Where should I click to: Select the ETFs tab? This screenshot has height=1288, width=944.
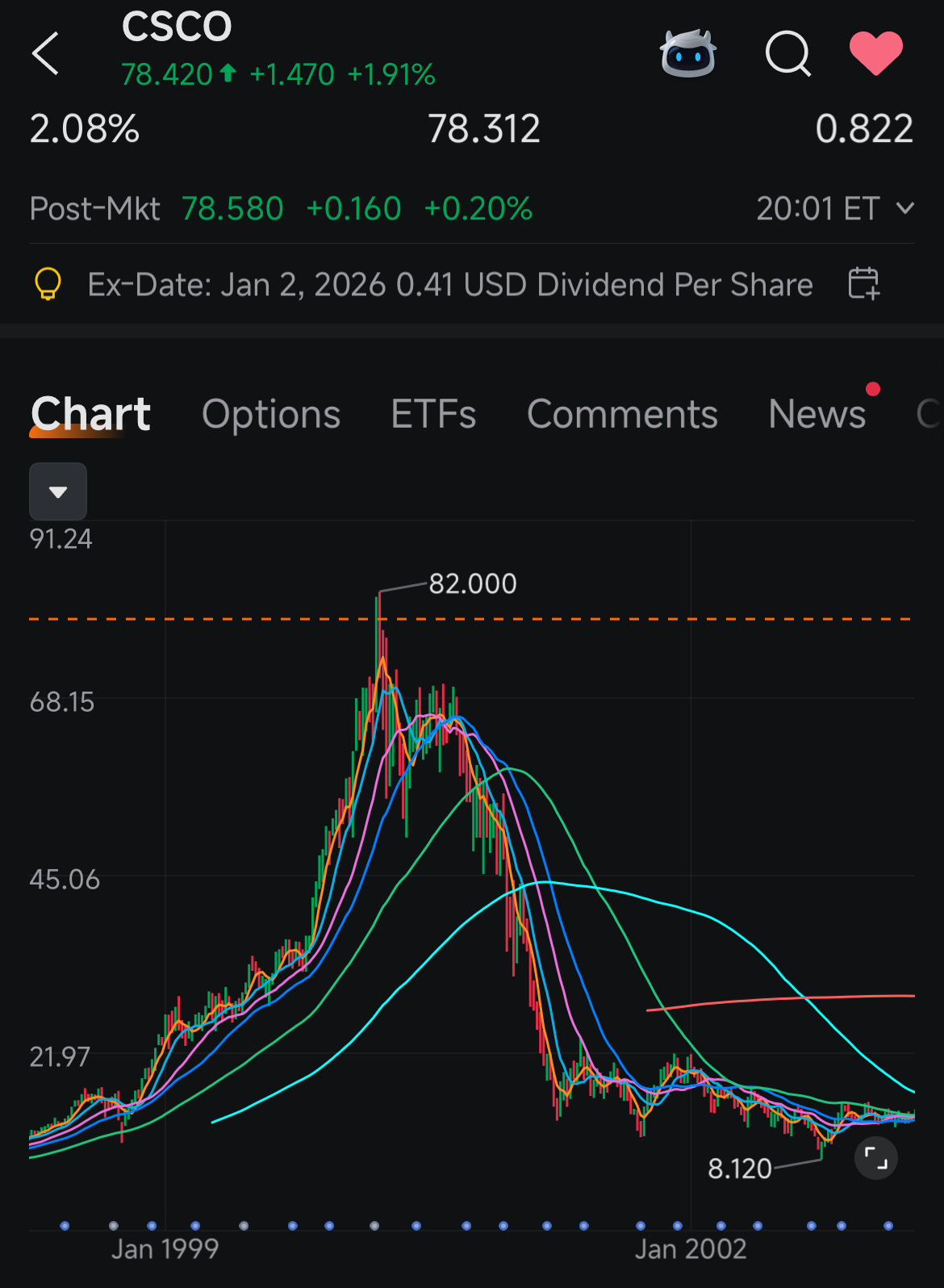pos(433,415)
